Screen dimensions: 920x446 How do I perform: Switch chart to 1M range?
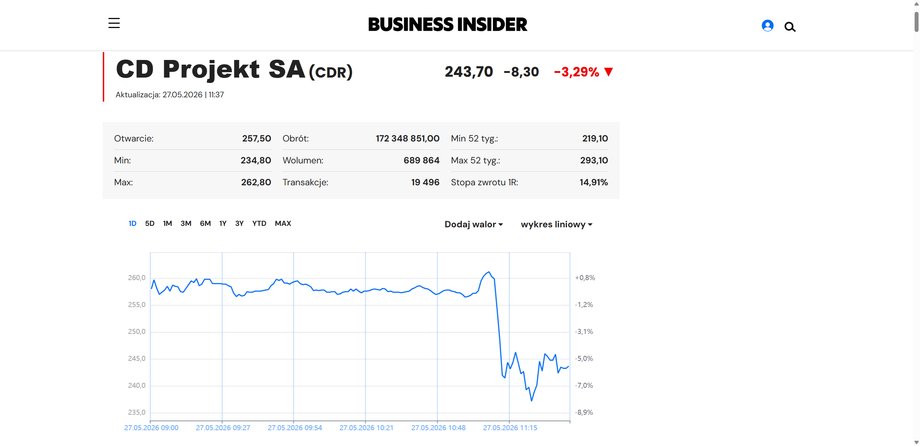(167, 224)
